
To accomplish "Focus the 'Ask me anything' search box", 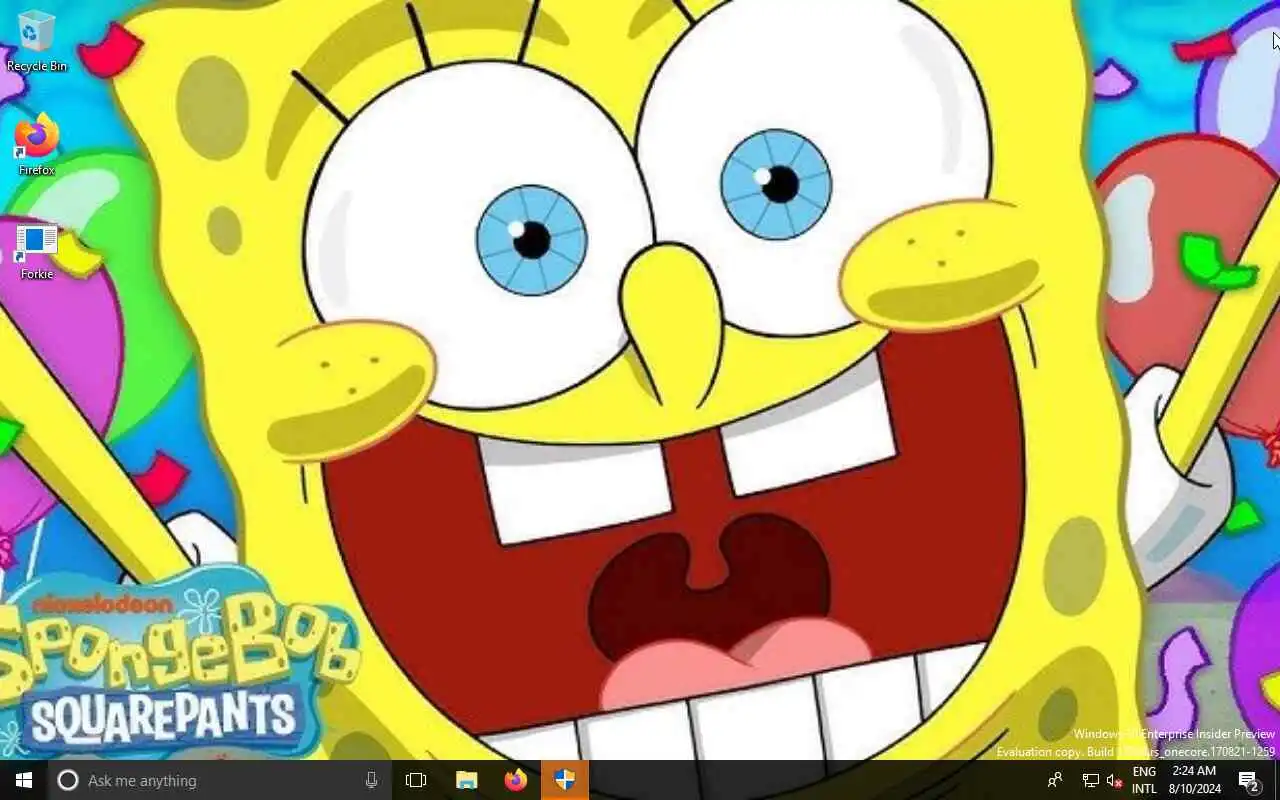I will (x=219, y=780).
